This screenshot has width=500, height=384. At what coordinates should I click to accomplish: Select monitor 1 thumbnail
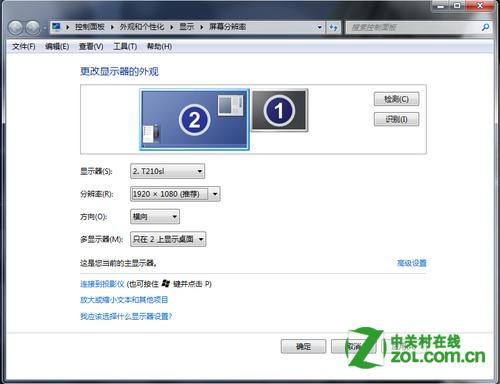[279, 110]
